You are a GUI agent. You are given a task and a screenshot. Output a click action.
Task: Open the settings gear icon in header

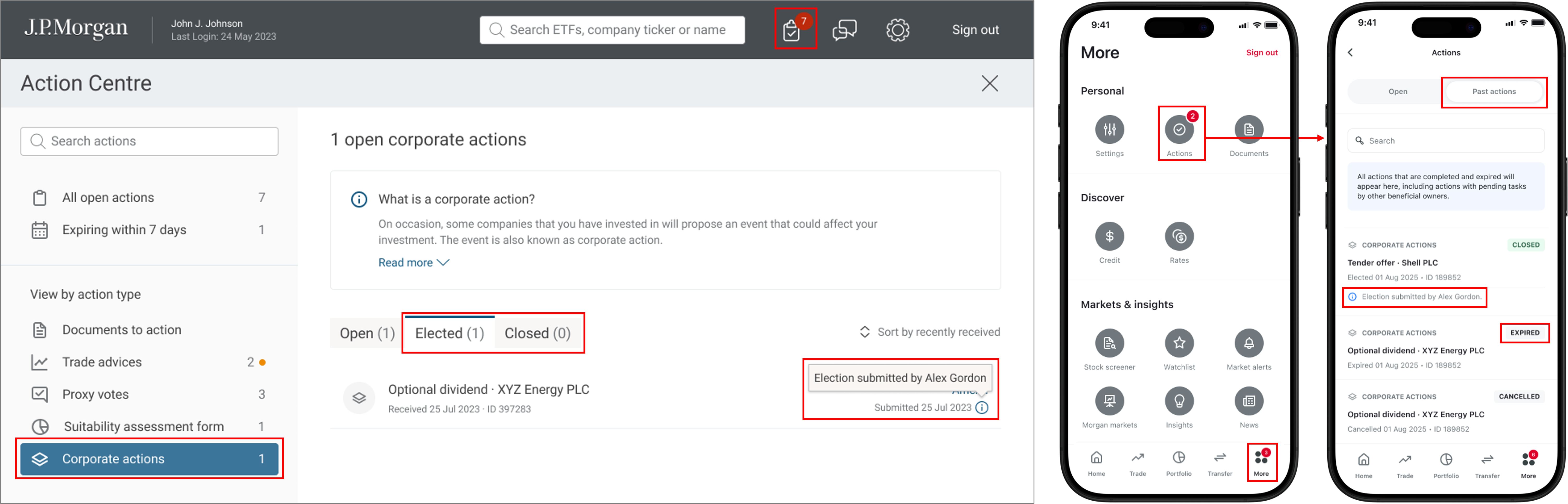click(x=897, y=29)
